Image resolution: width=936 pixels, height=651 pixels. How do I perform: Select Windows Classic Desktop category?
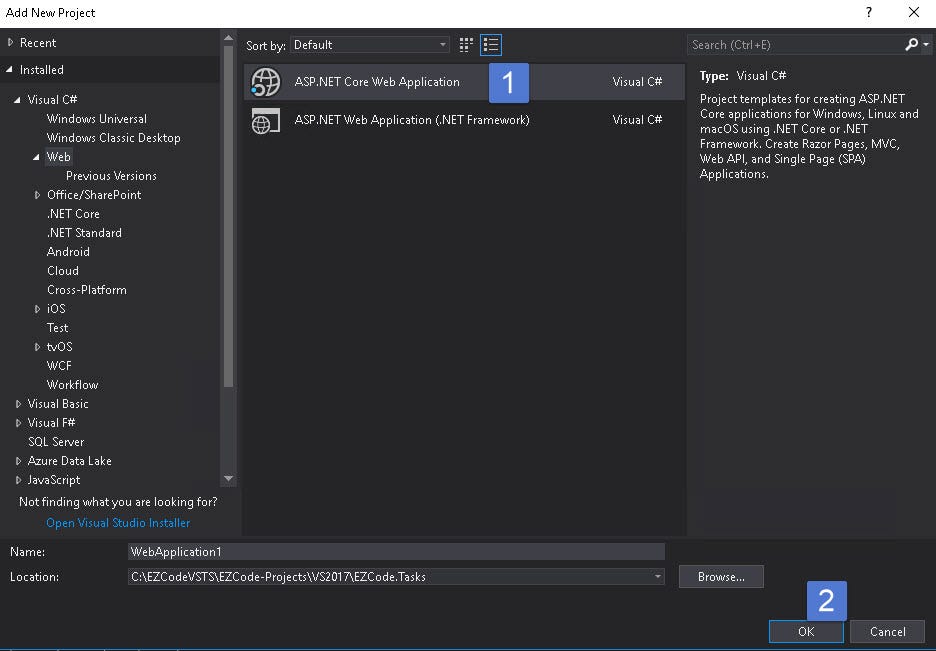[x=113, y=138]
